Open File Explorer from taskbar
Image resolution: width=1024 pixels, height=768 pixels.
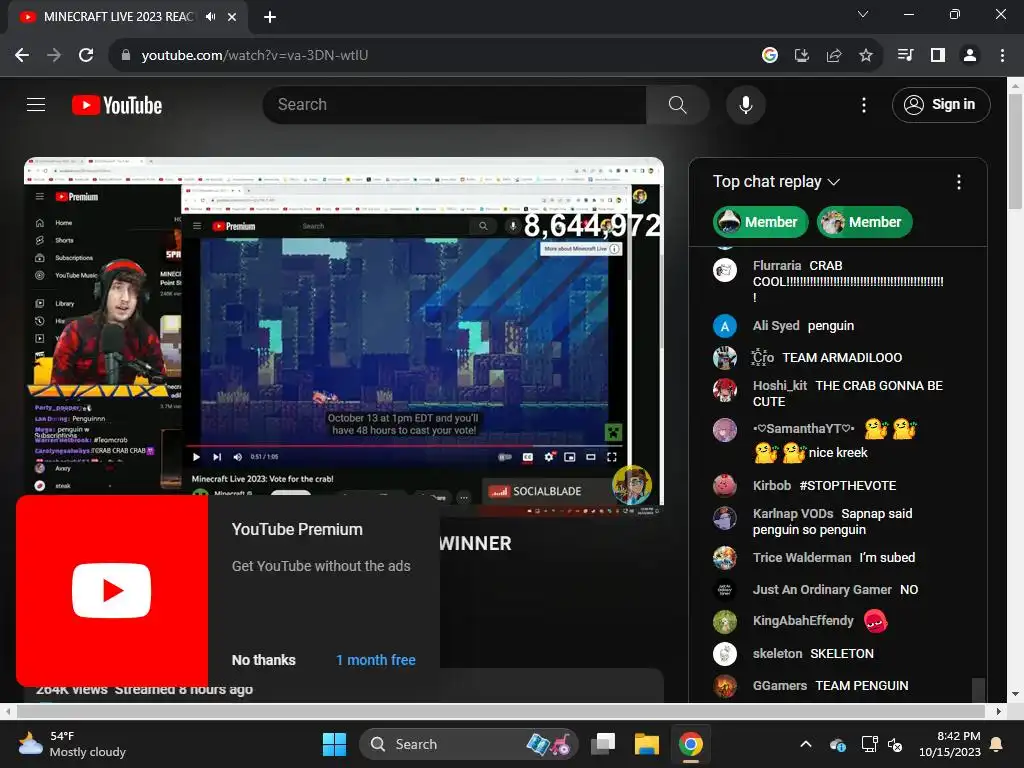pos(647,744)
